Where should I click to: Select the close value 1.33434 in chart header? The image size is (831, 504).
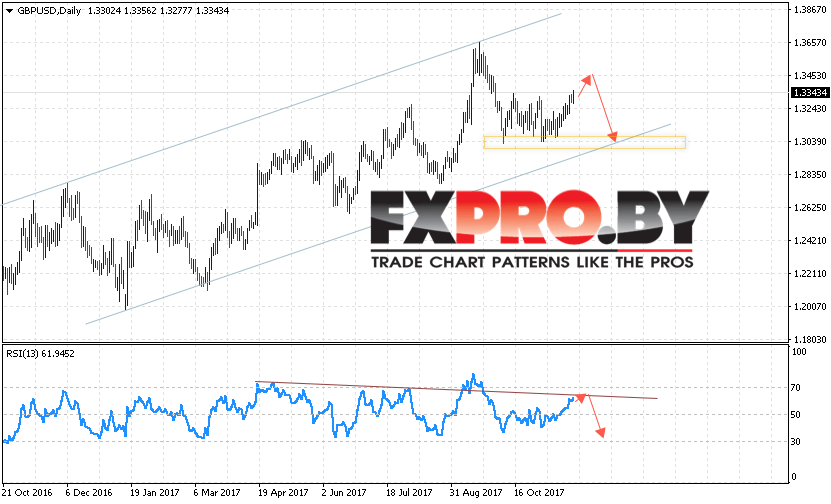pos(213,11)
